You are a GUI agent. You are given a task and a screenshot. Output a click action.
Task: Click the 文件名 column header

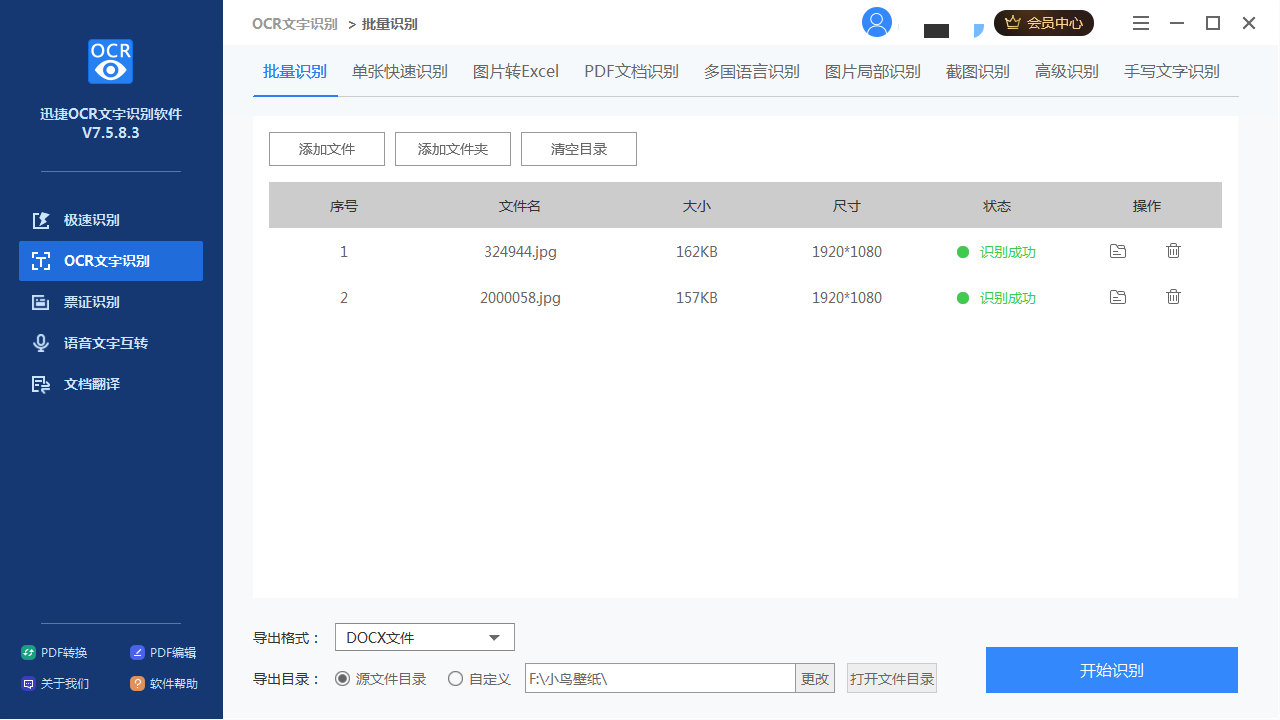click(520, 206)
